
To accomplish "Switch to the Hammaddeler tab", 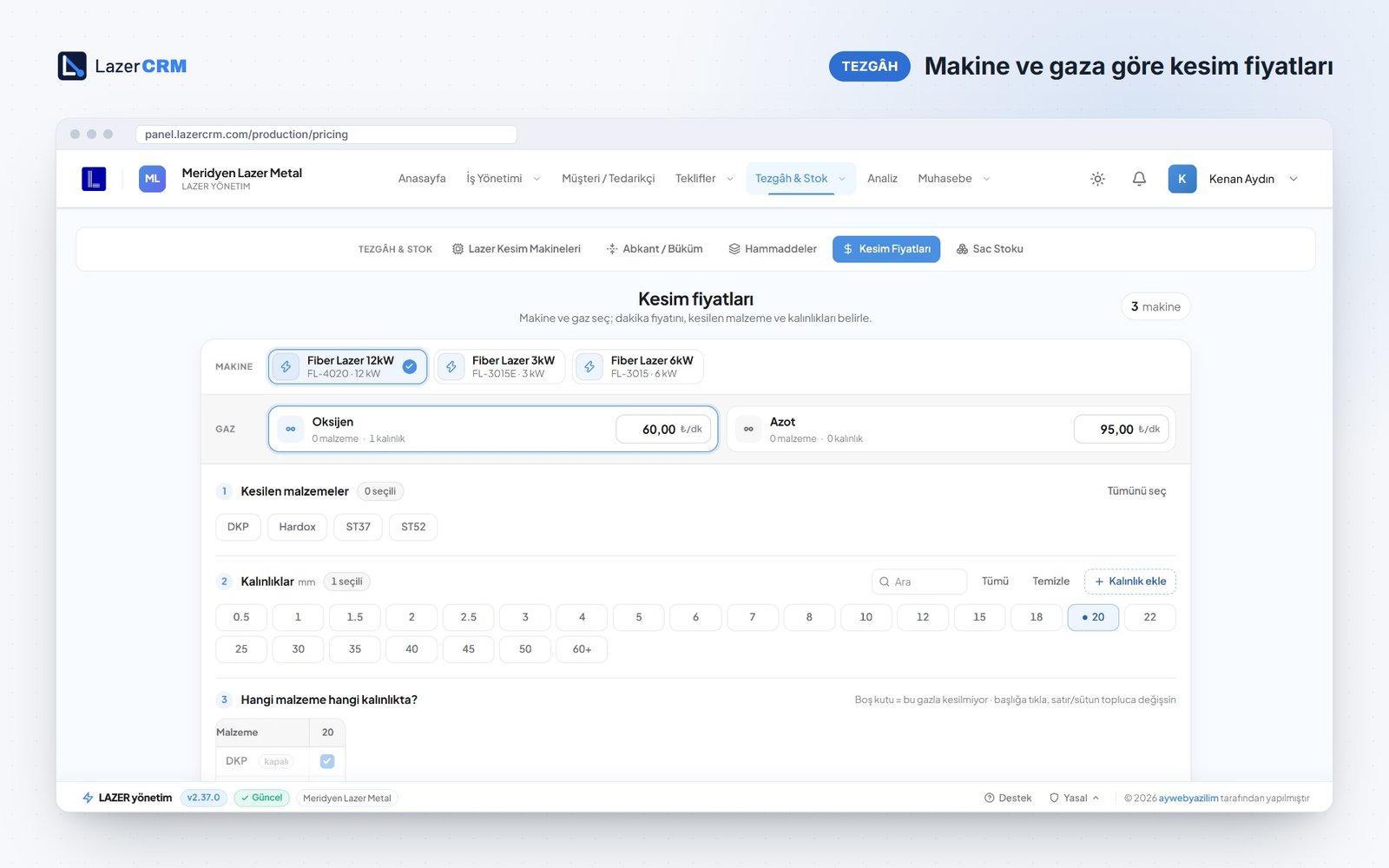I will [773, 249].
